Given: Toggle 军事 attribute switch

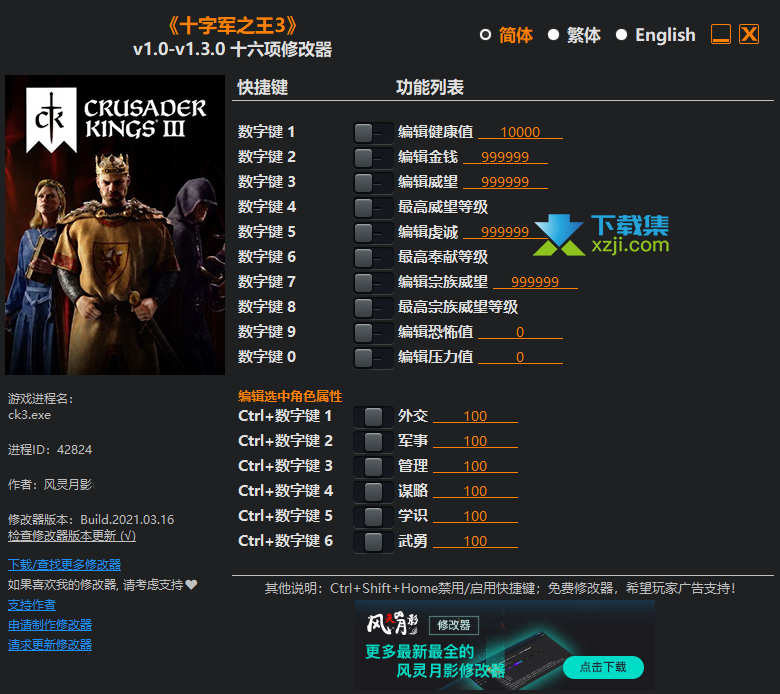Looking at the screenshot, I should coord(373,442).
